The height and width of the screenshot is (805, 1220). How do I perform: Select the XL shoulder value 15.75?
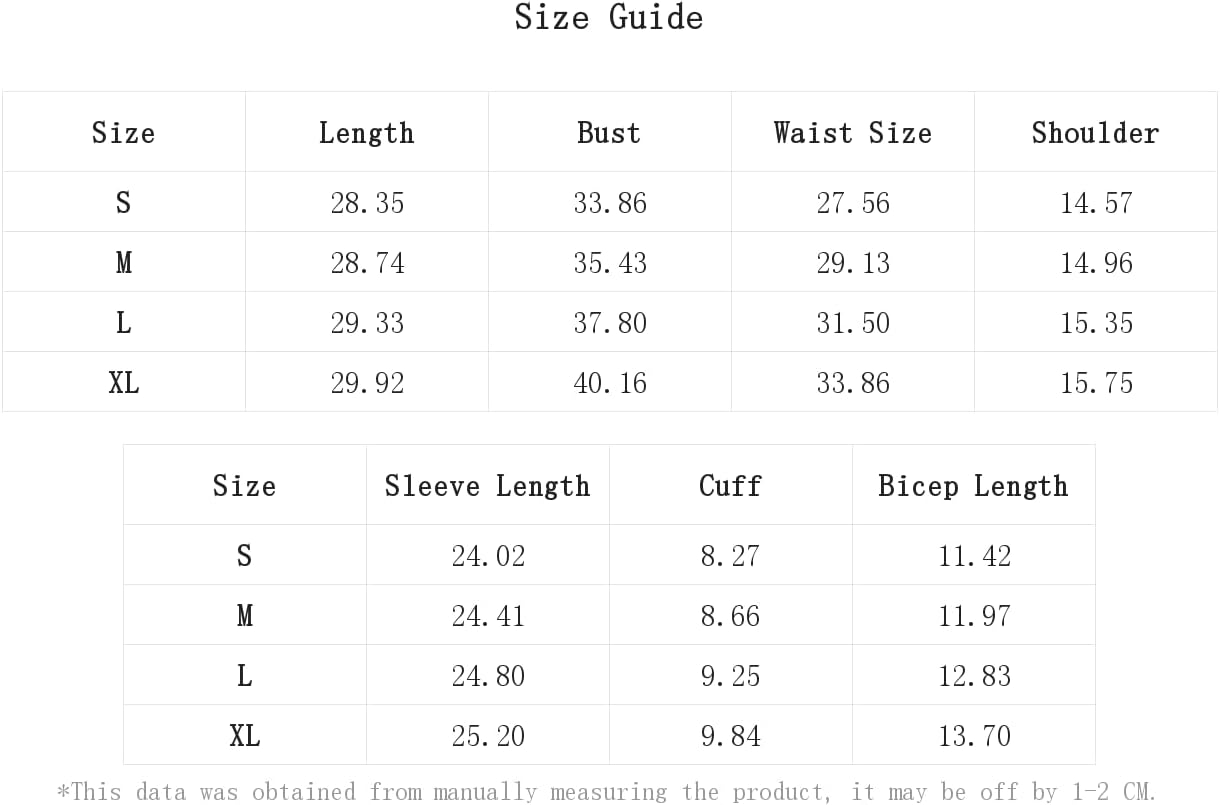pos(1096,383)
